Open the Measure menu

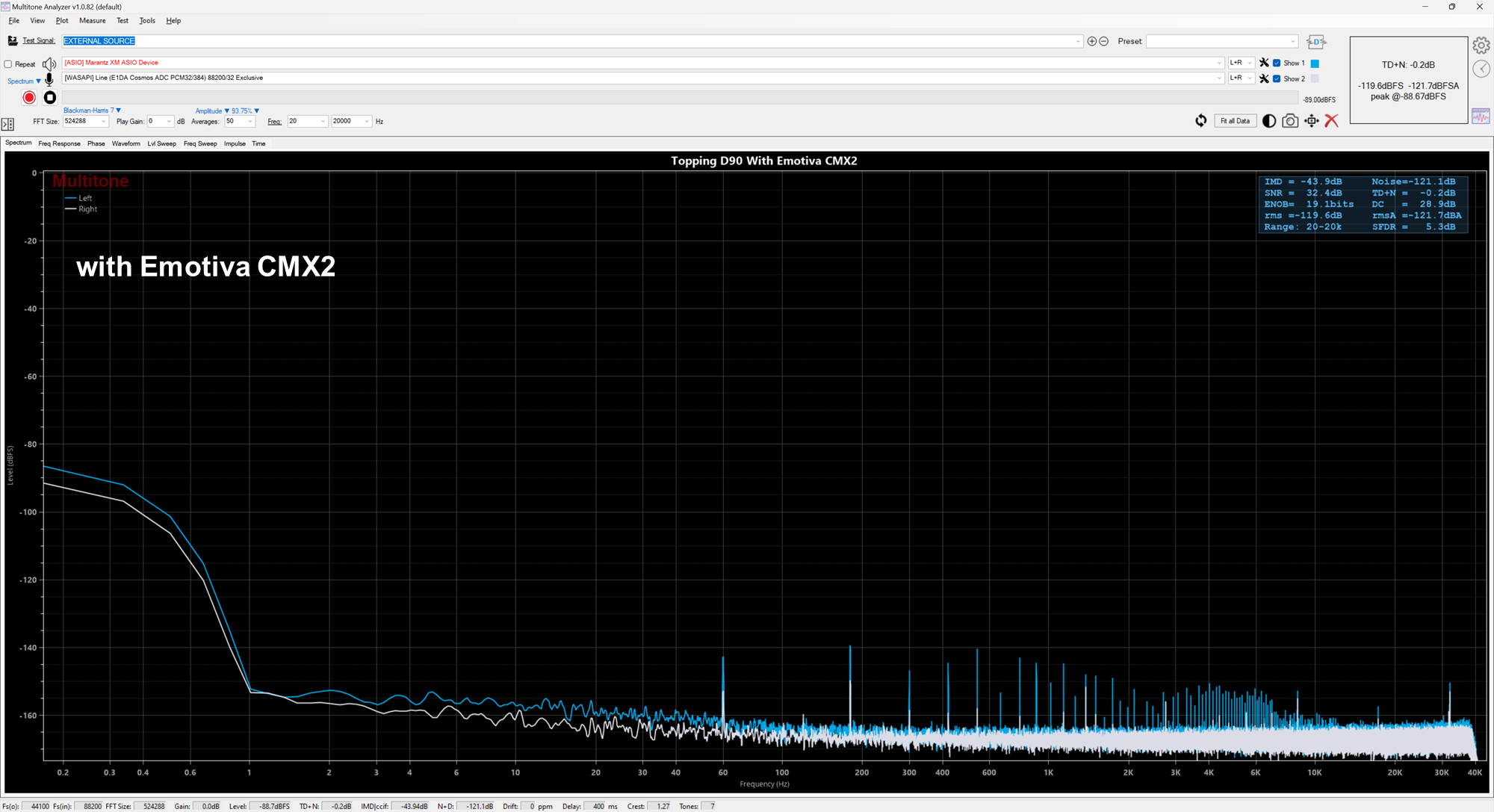coord(93,21)
